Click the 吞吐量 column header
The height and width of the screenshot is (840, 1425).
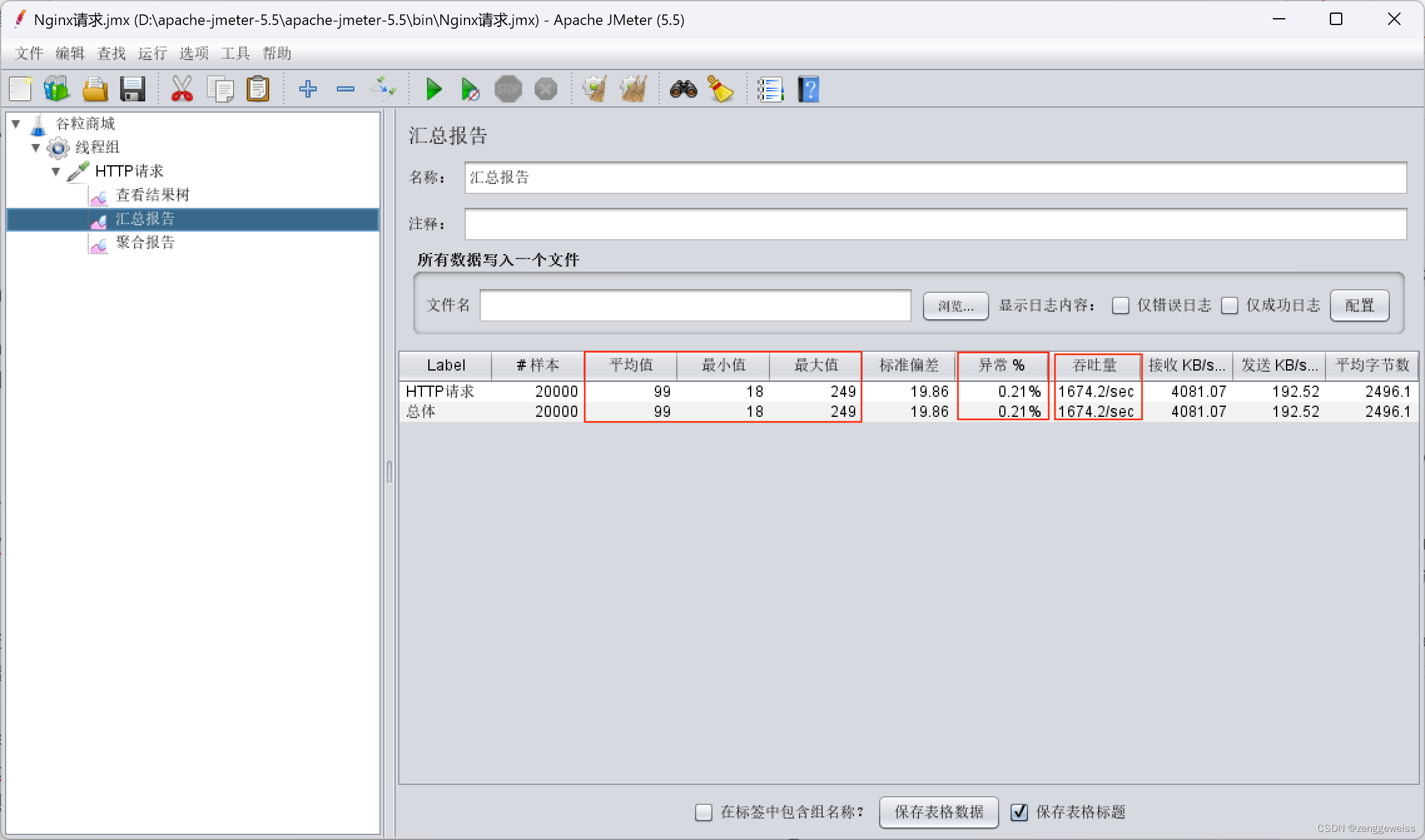pos(1094,366)
